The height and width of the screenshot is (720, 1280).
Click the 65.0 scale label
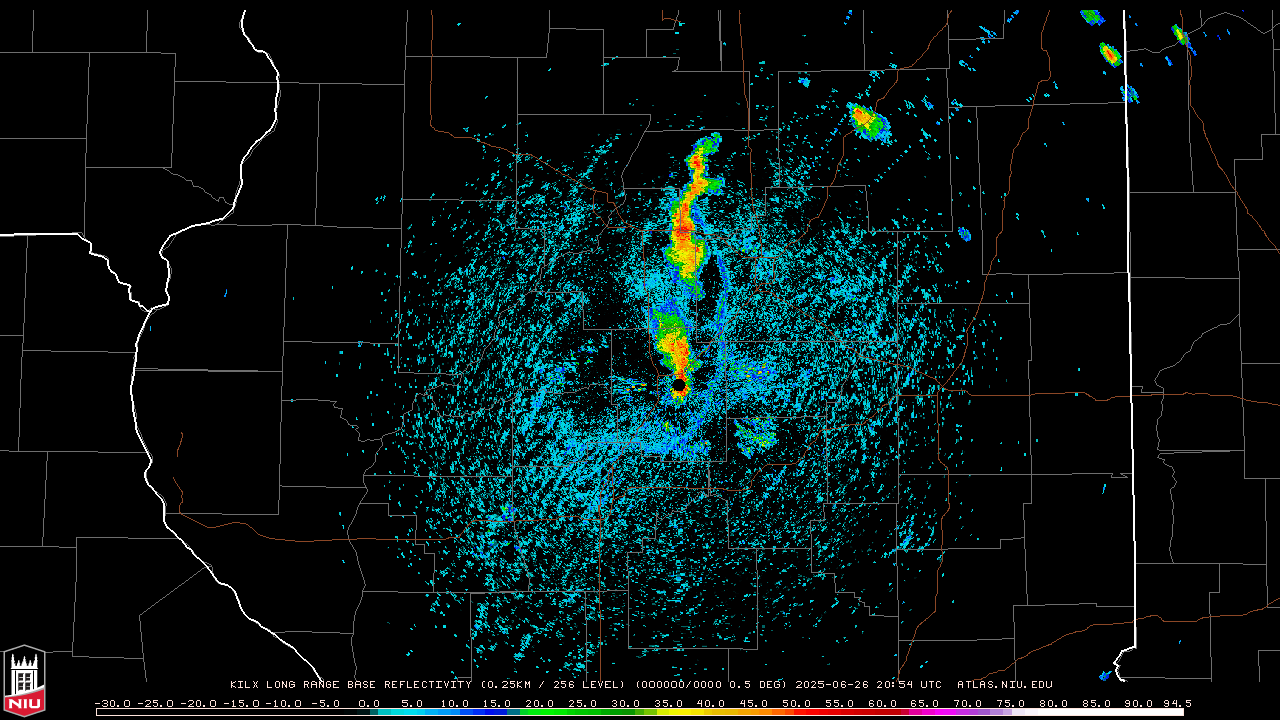925,703
